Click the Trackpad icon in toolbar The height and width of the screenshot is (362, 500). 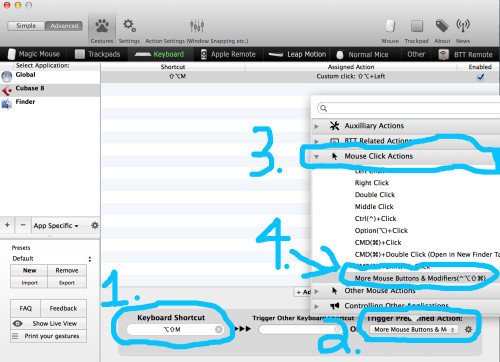(x=417, y=26)
